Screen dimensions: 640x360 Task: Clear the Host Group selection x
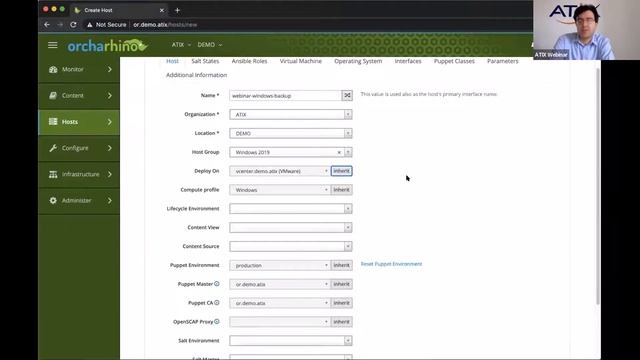pos(339,152)
